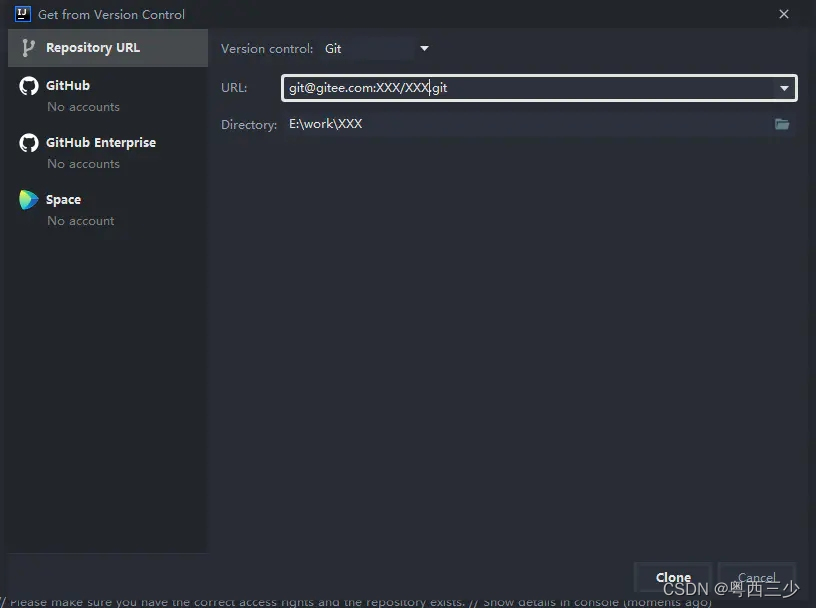Click the 'URL:' label
This screenshot has width=816, height=608.
click(x=234, y=87)
